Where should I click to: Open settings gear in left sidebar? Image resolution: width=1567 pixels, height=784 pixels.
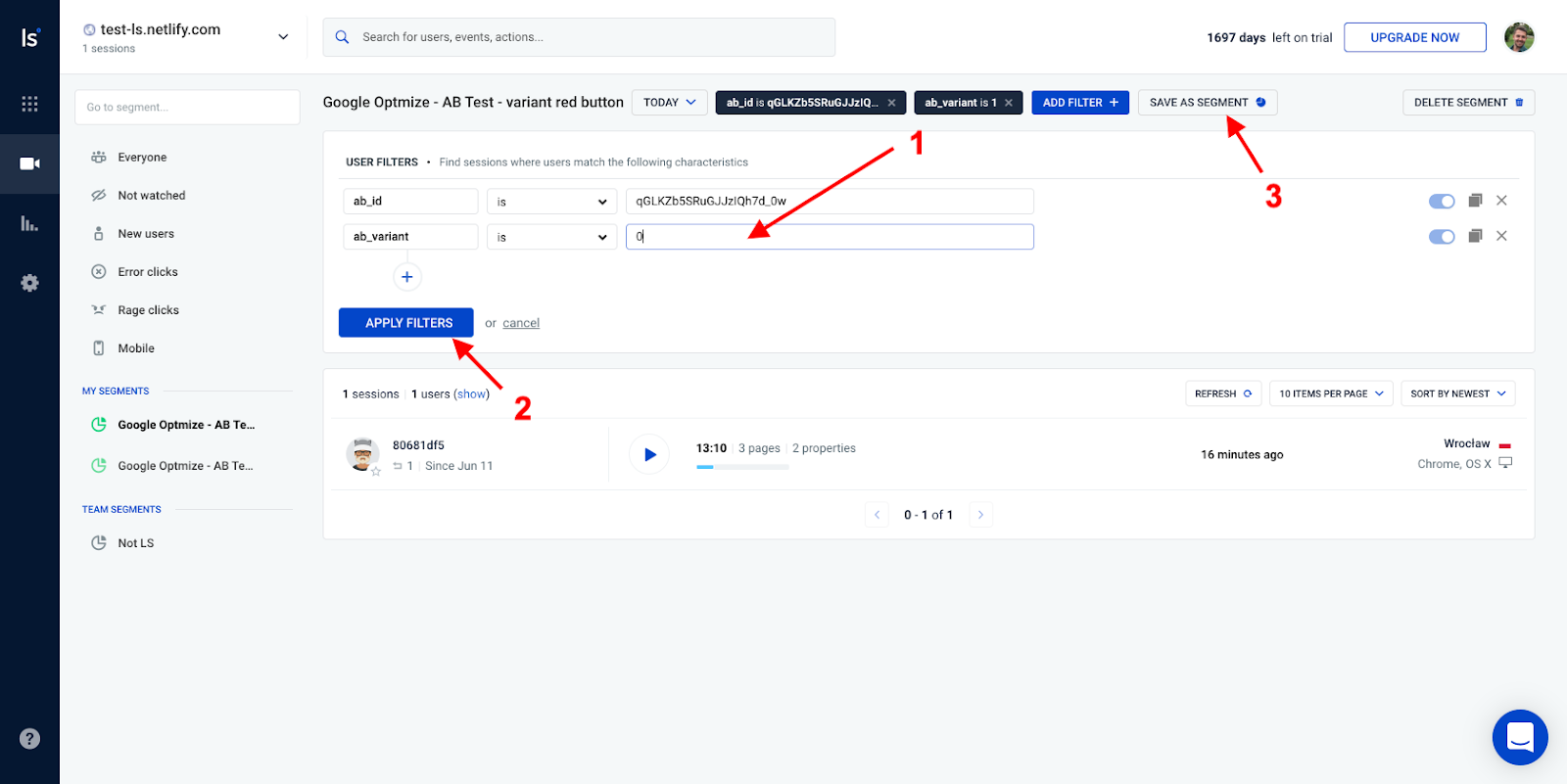[29, 283]
